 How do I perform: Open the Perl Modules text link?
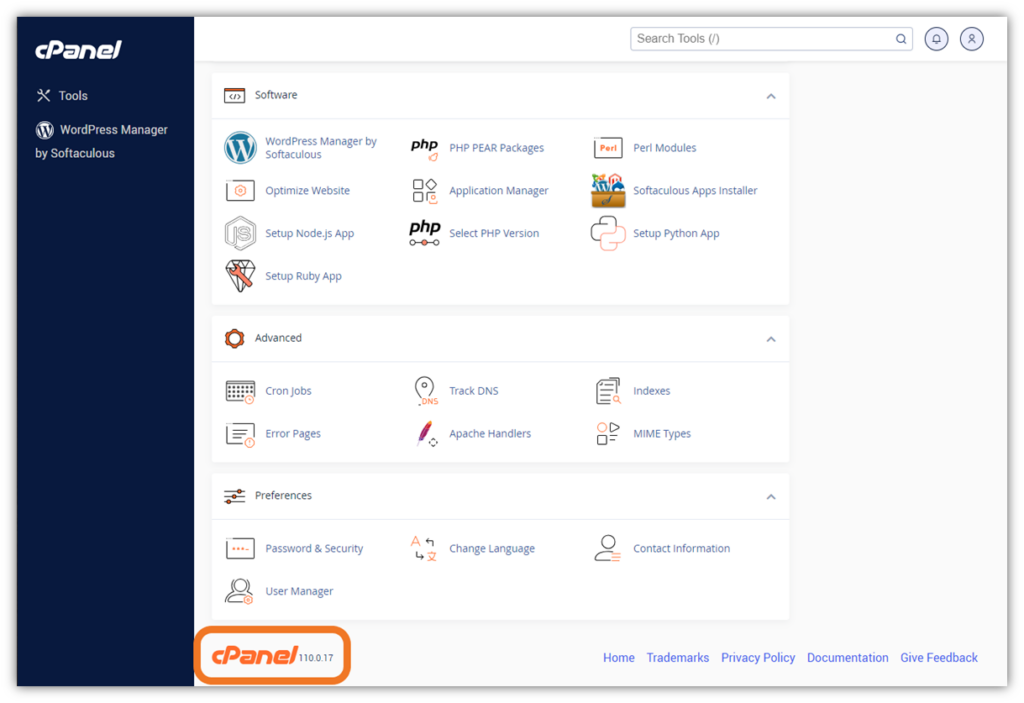pos(664,148)
